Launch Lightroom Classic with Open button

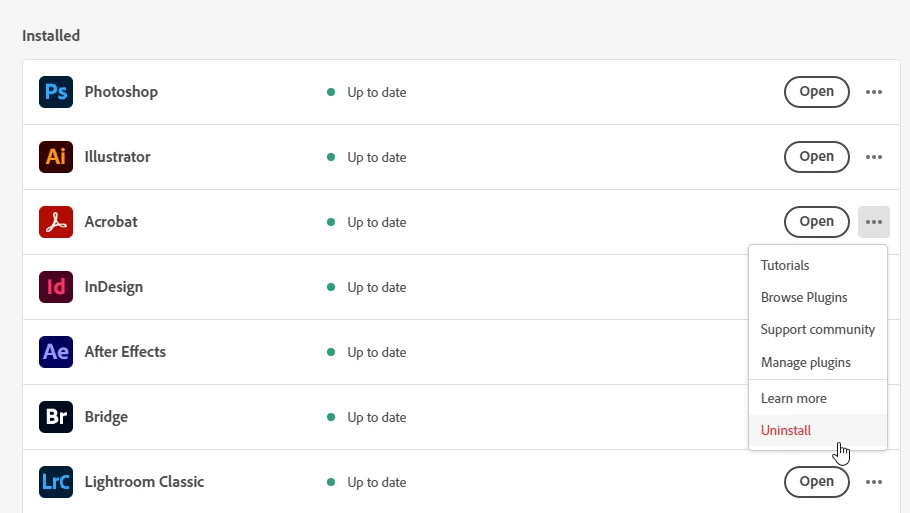click(817, 482)
